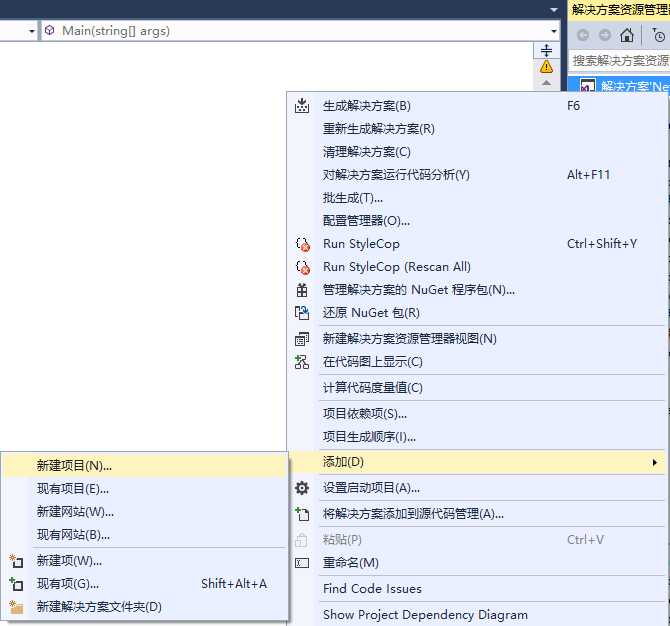Open the left type dropdown arrow
The height and width of the screenshot is (626, 670).
coord(31,31)
